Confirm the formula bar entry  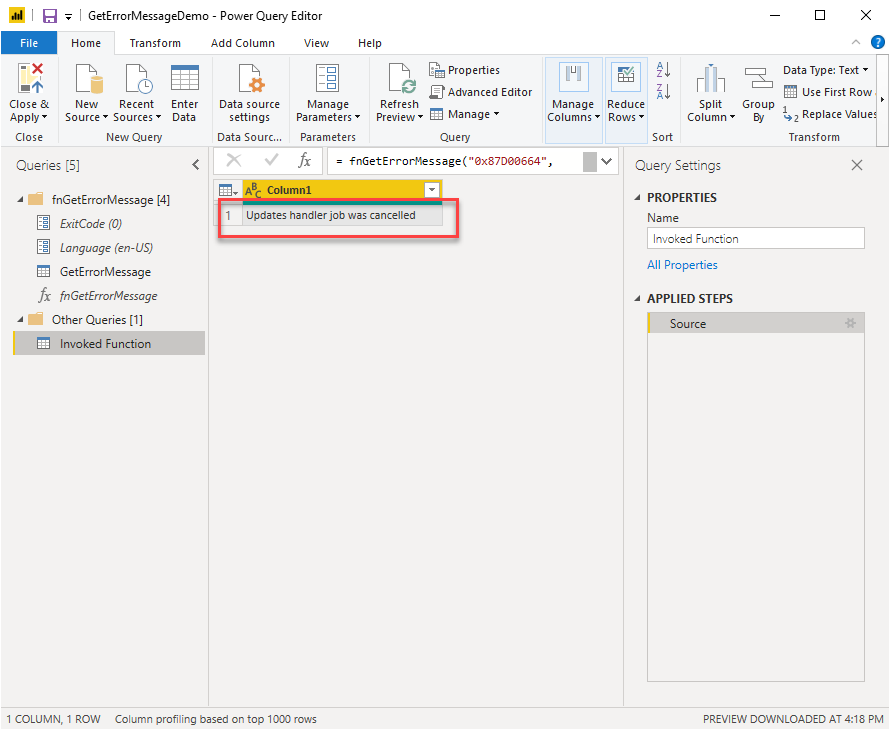pos(271,161)
